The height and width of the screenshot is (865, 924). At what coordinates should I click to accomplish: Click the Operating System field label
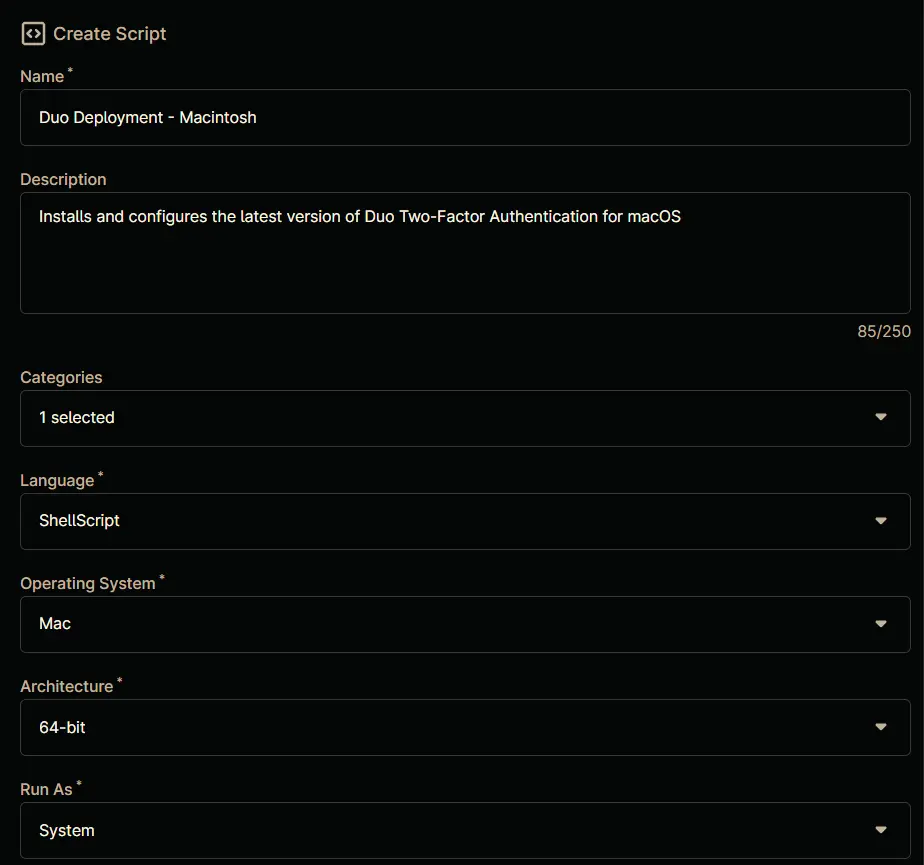point(88,584)
